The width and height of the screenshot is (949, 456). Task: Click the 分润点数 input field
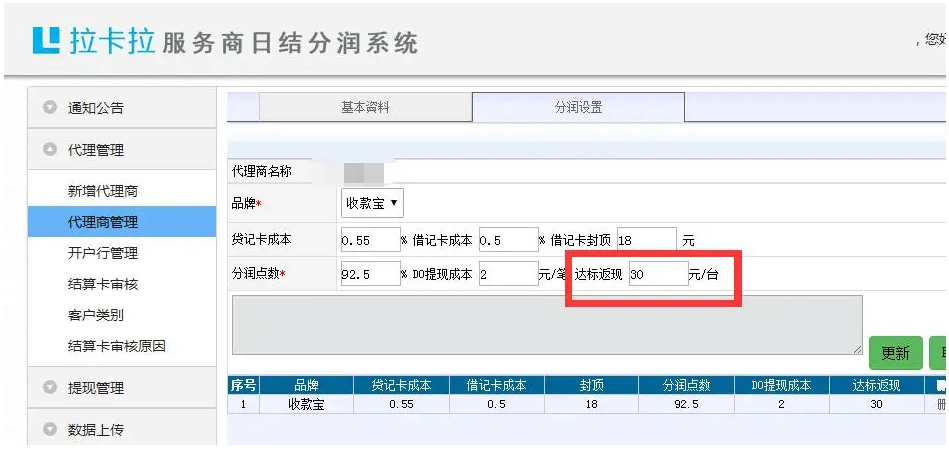(x=370, y=274)
